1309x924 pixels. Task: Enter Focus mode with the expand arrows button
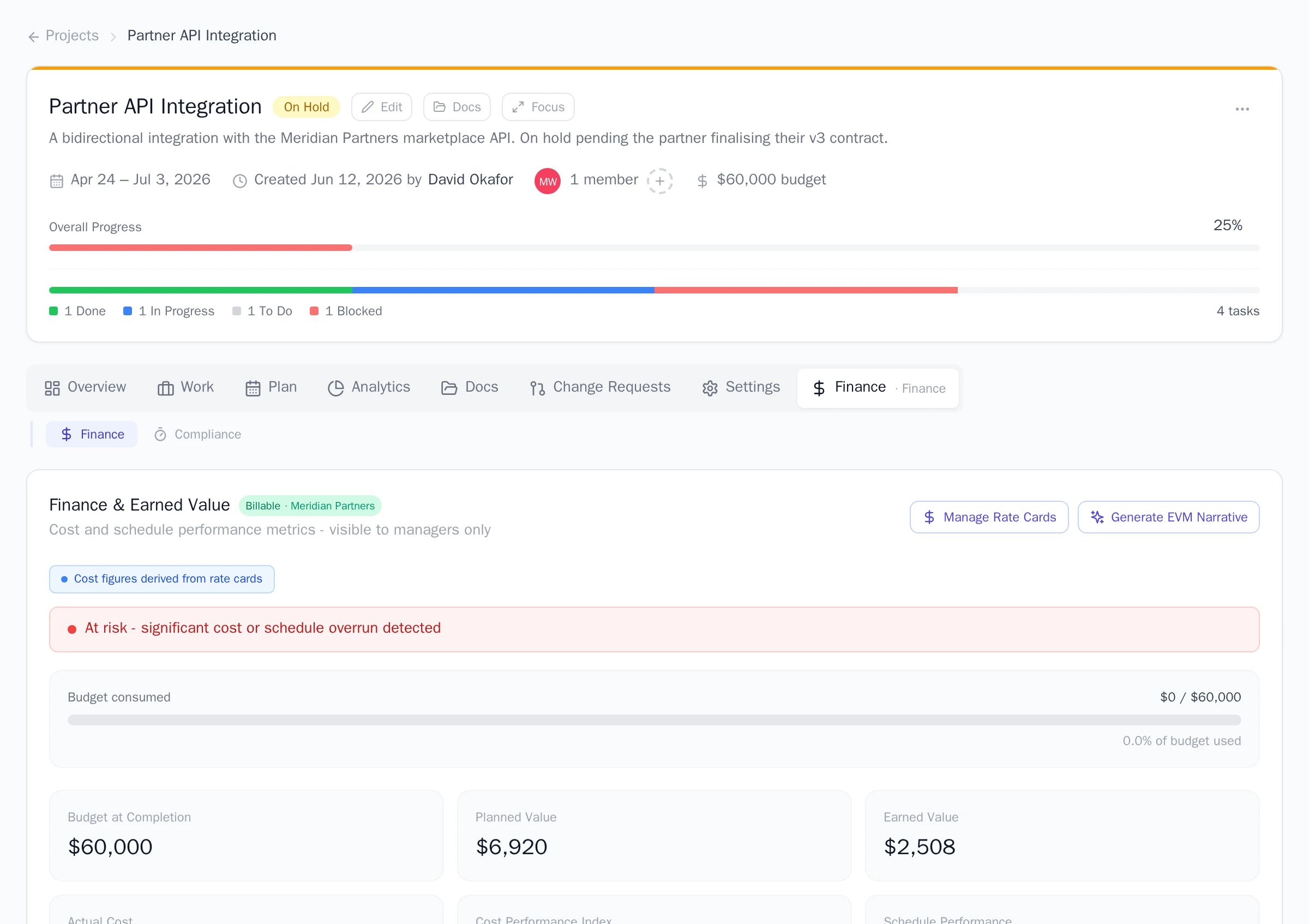pyautogui.click(x=538, y=107)
